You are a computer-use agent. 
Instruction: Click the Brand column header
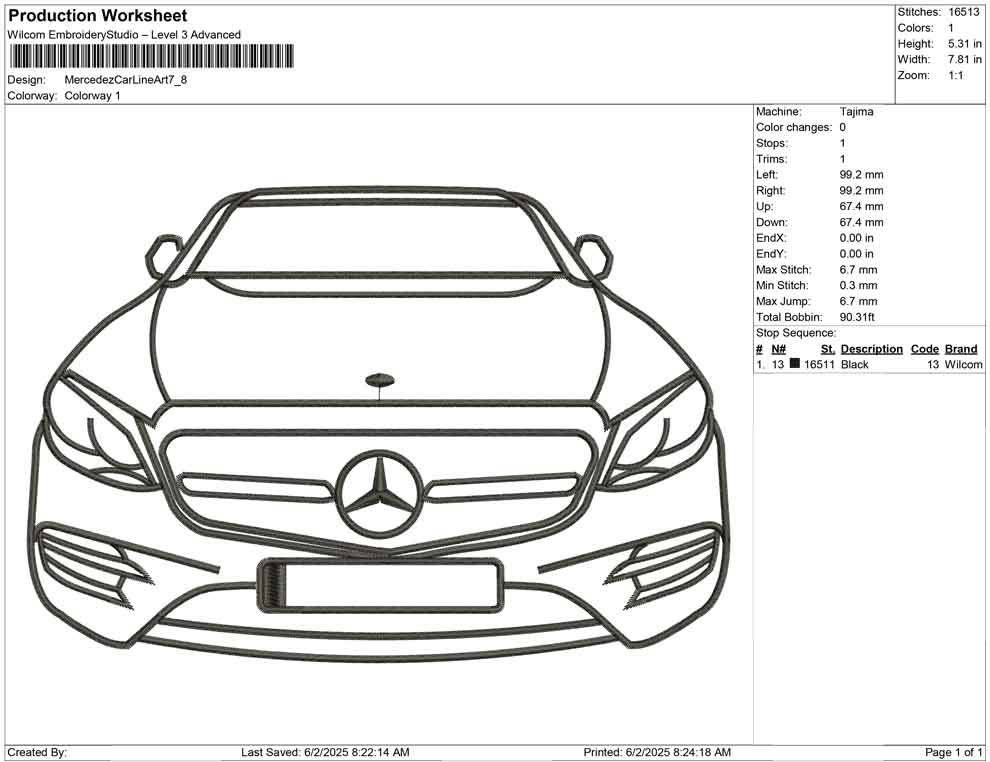pos(961,349)
